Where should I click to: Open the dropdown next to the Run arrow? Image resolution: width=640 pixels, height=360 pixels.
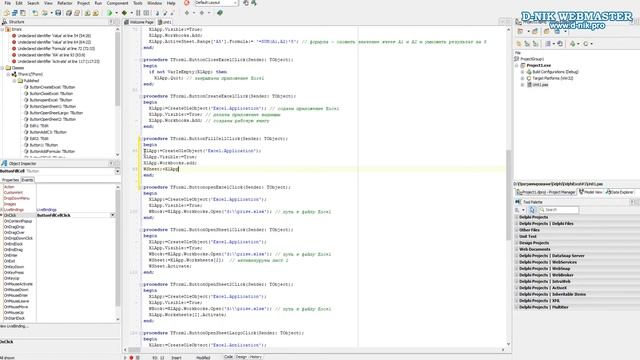[116, 13]
